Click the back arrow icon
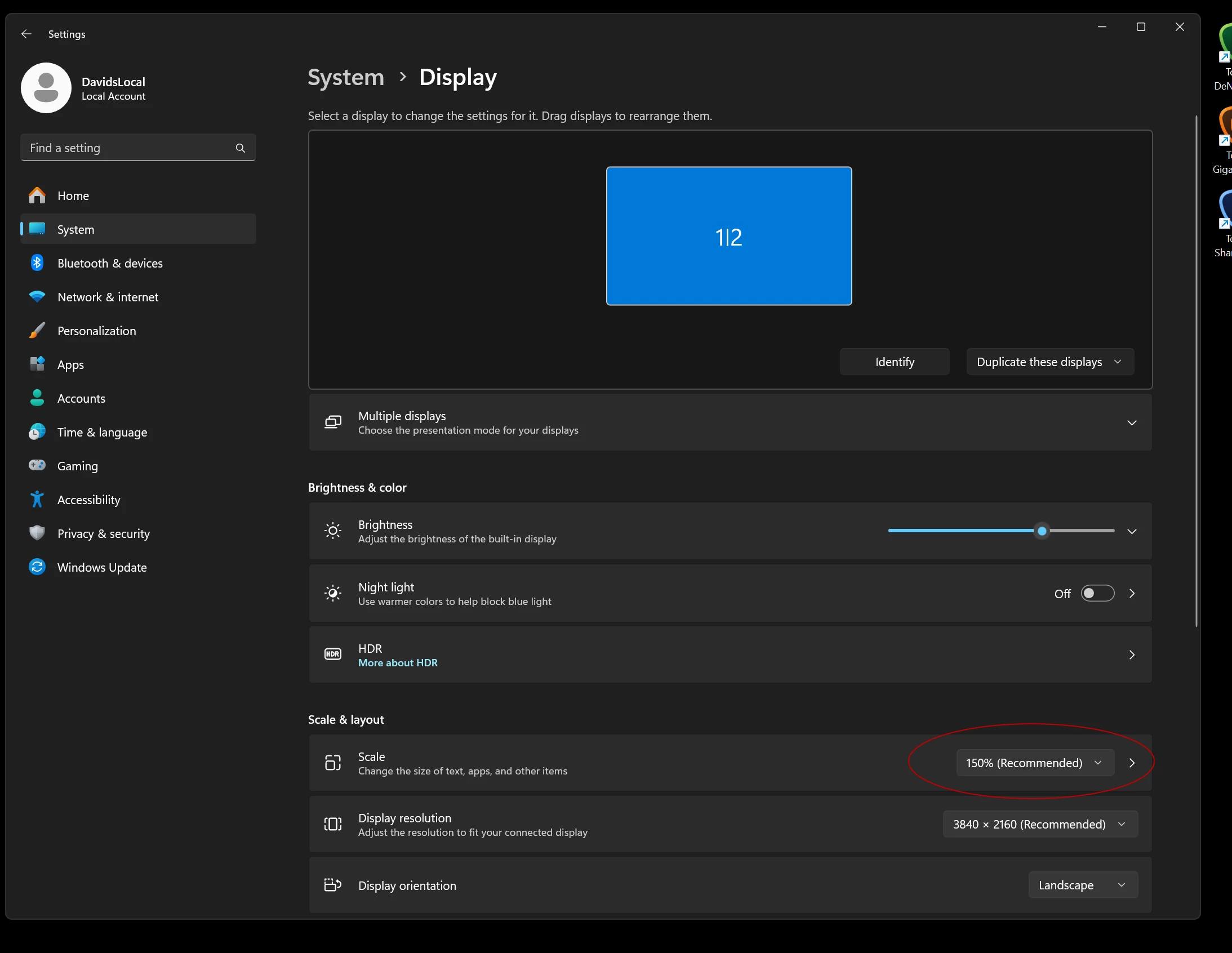1232x953 pixels. [x=26, y=34]
